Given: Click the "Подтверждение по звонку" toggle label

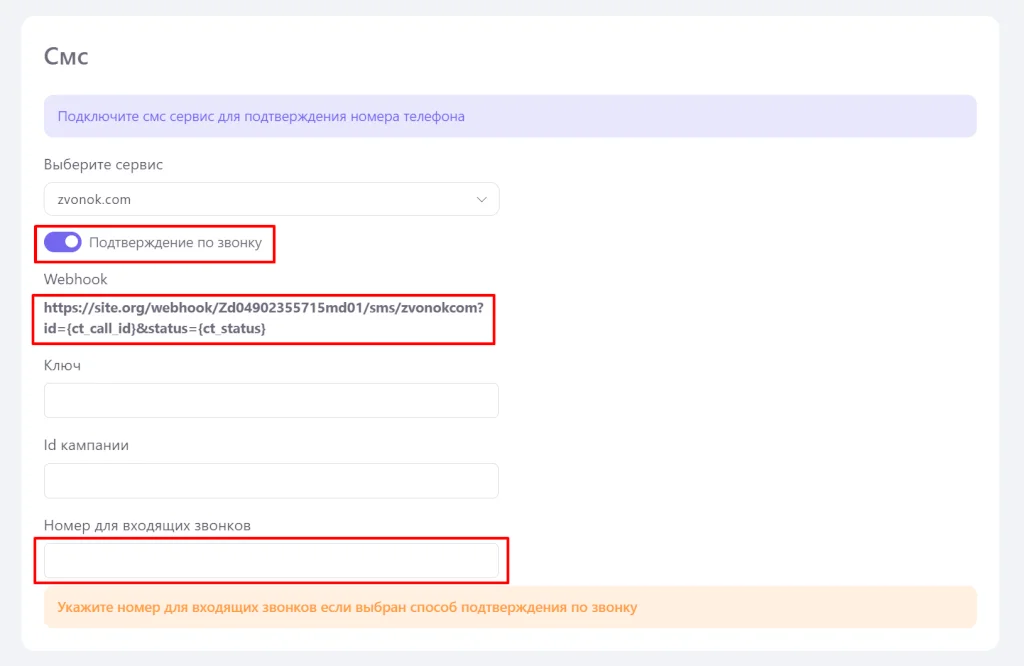Looking at the screenshot, I should (x=175, y=242).
